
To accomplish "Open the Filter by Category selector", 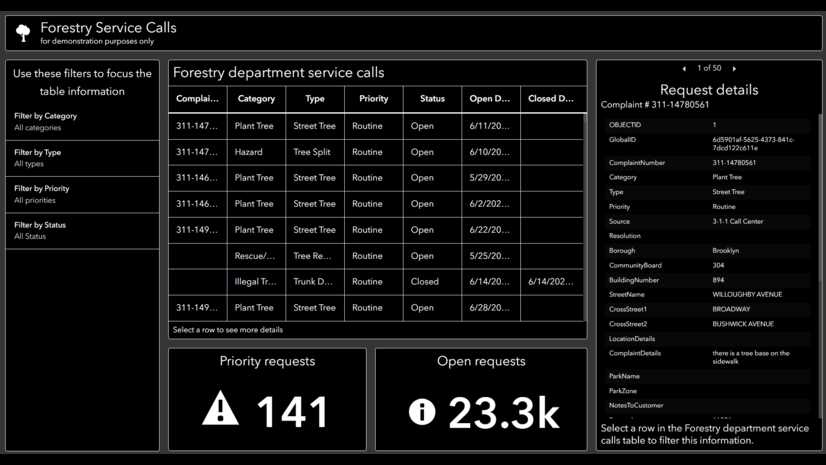I will (82, 122).
